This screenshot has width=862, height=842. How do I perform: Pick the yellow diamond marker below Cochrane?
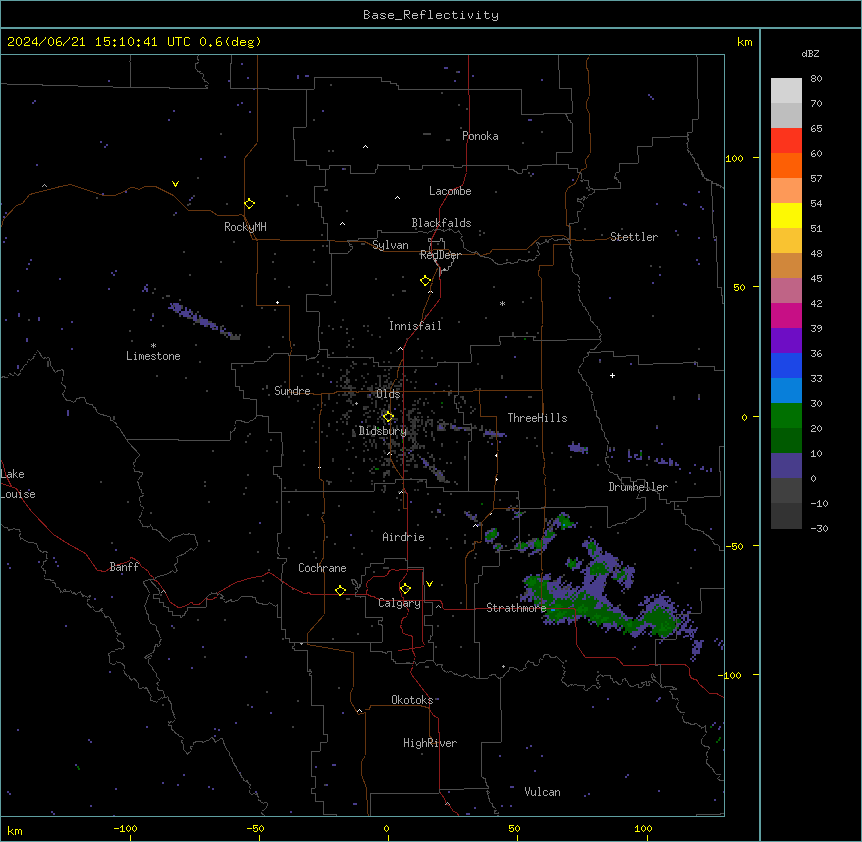[340, 590]
